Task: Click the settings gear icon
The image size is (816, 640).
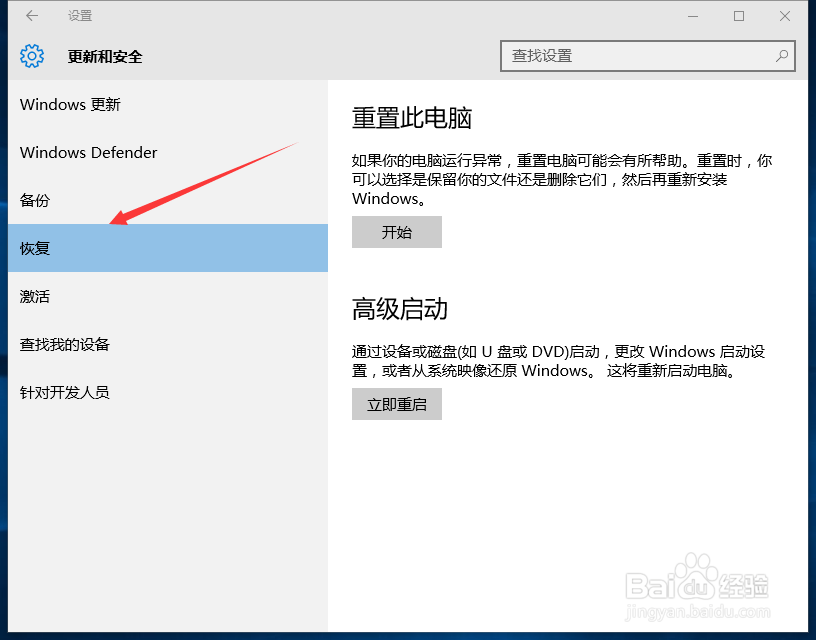Action: coord(32,56)
